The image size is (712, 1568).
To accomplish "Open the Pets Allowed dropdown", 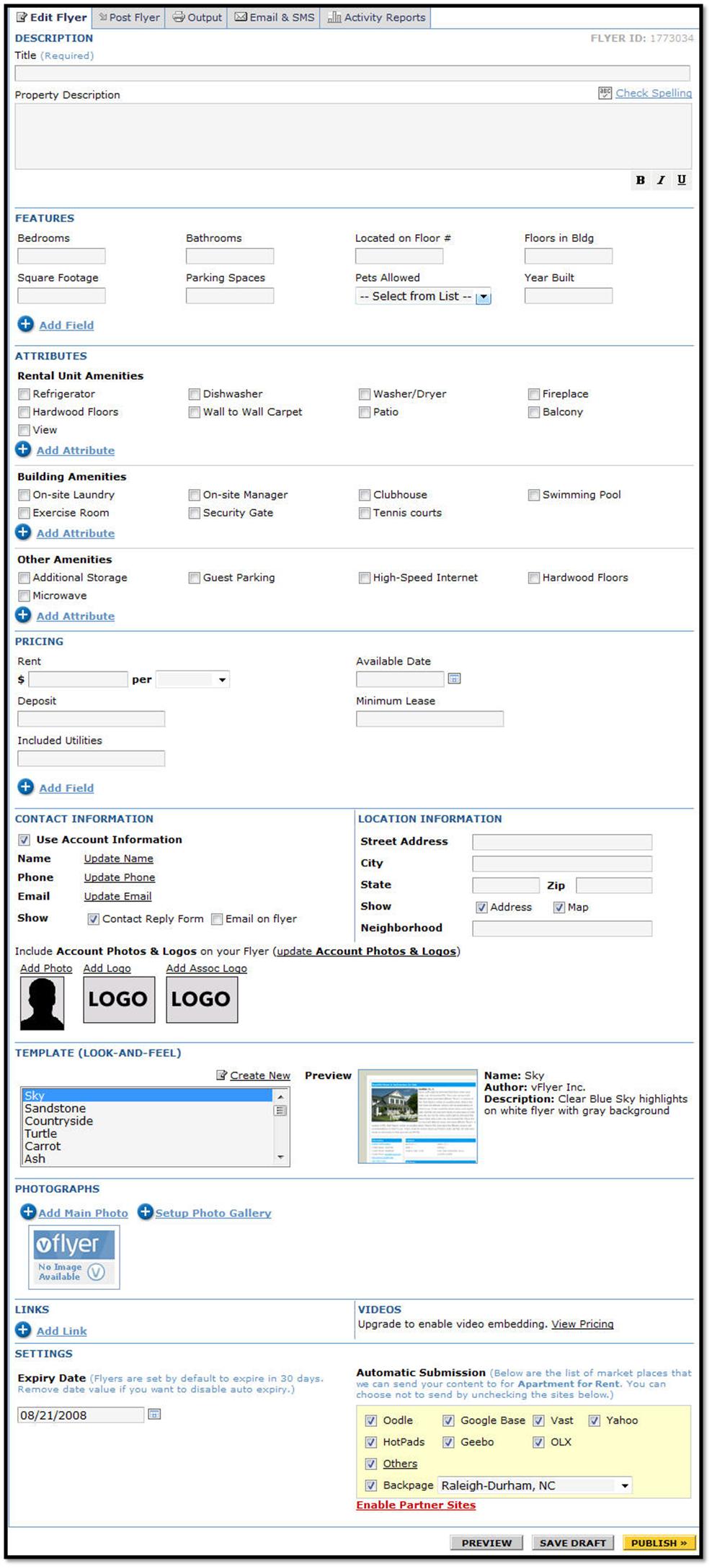I will [x=423, y=296].
